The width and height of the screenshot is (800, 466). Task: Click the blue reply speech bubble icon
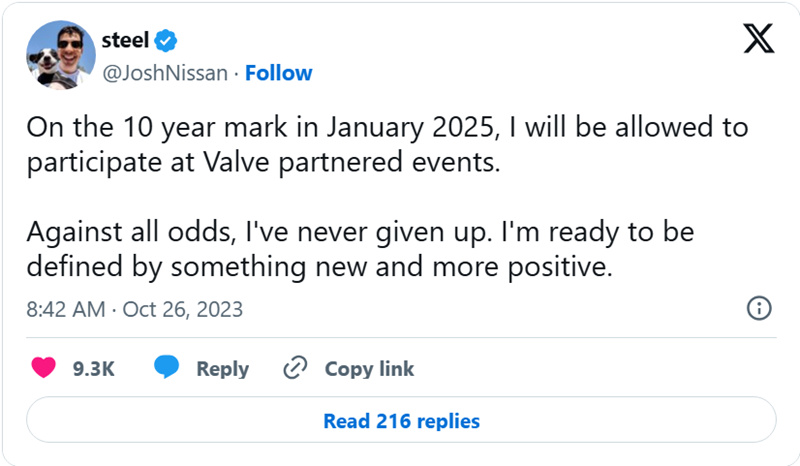pyautogui.click(x=166, y=367)
